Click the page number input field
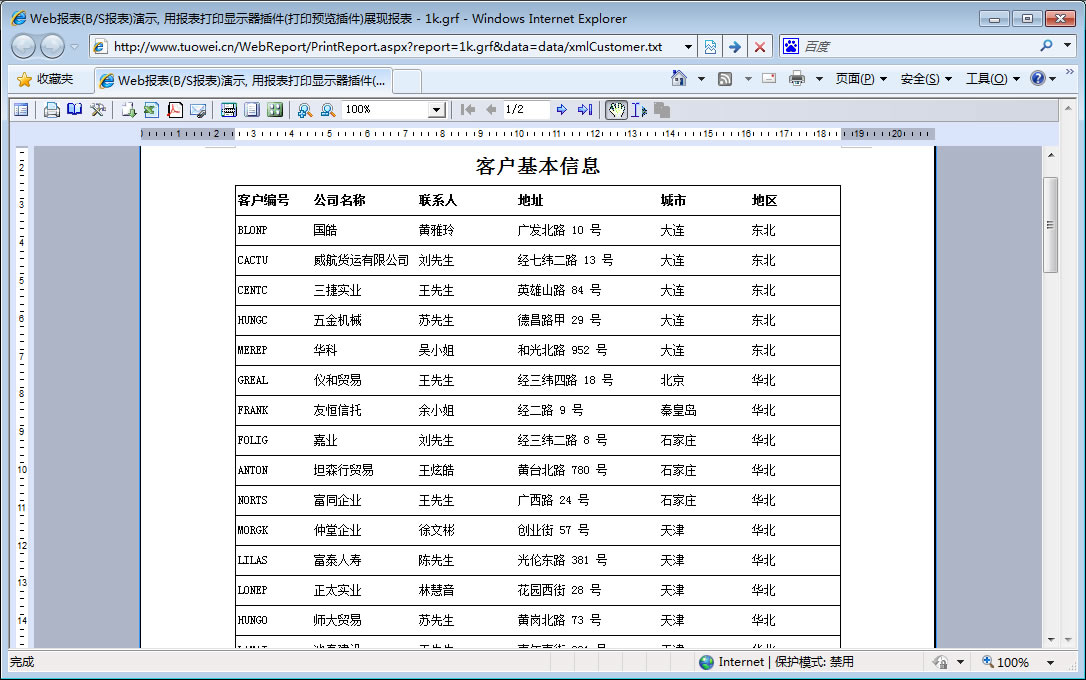1086x680 pixels. tap(525, 110)
